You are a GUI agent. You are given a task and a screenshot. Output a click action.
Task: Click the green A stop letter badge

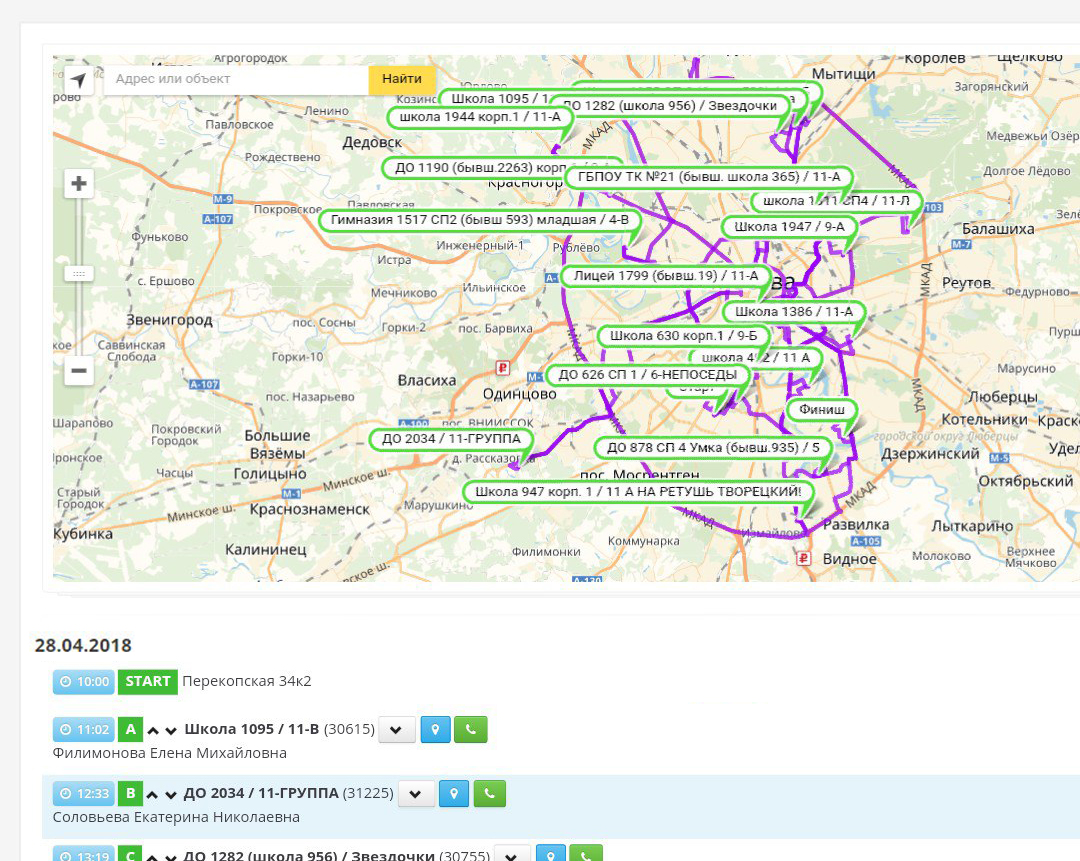point(130,729)
